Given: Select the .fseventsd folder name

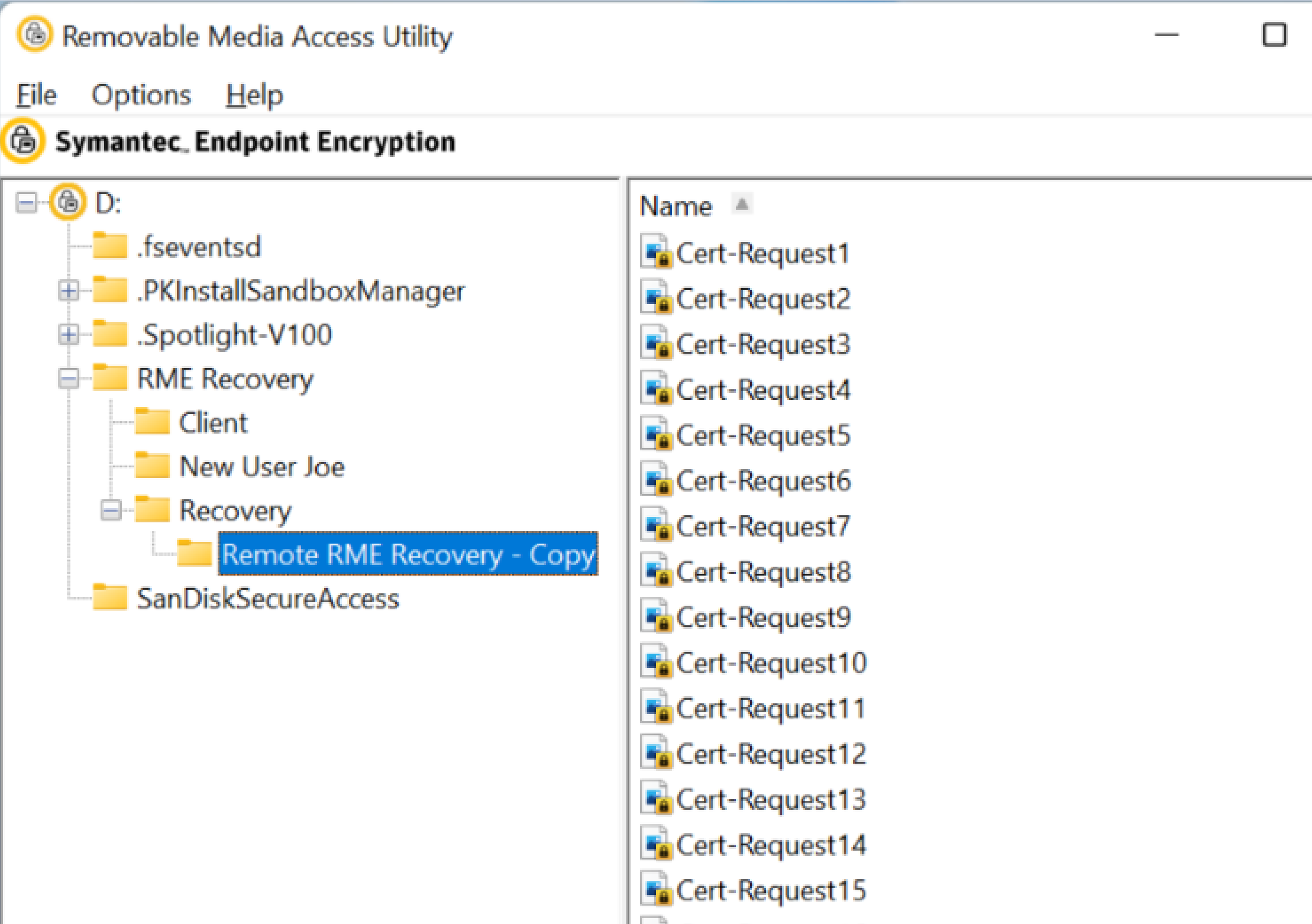Looking at the screenshot, I should tap(199, 247).
